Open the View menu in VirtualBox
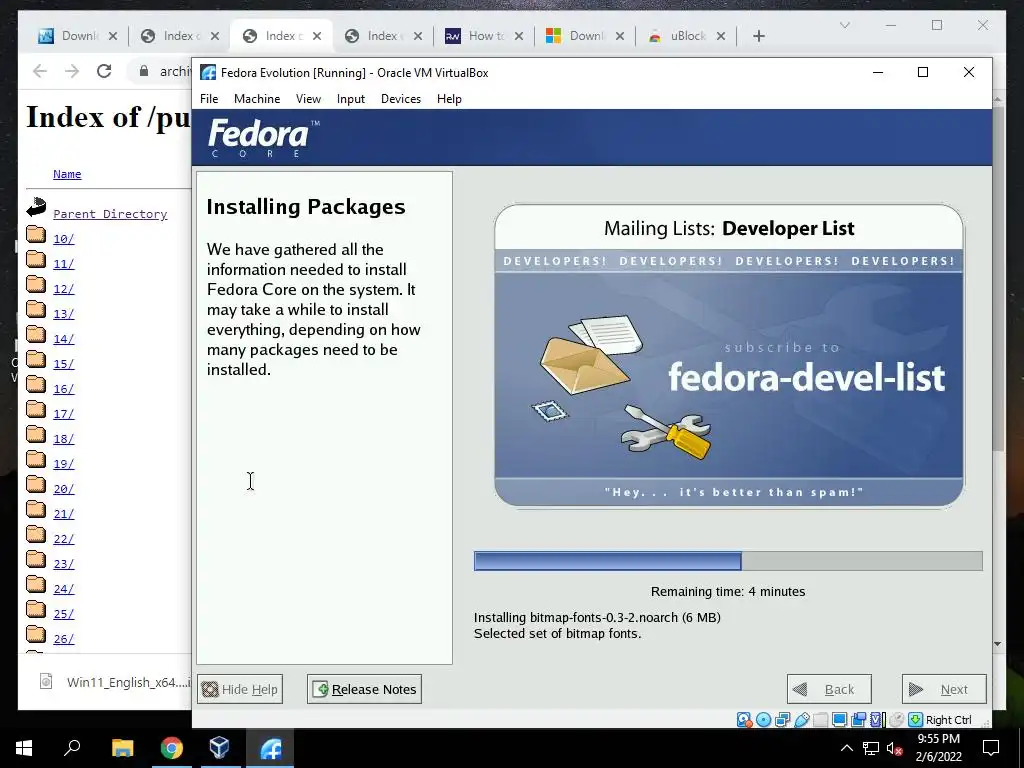The image size is (1024, 768). click(308, 99)
